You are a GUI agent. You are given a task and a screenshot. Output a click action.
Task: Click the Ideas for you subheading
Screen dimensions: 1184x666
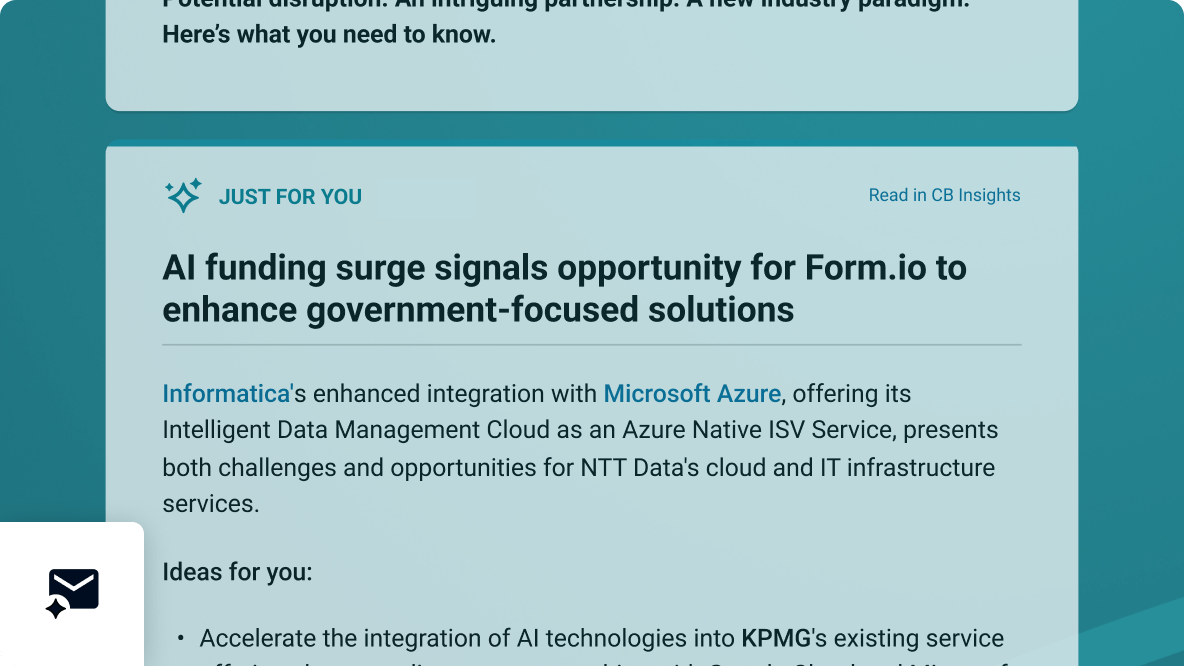[x=237, y=572]
